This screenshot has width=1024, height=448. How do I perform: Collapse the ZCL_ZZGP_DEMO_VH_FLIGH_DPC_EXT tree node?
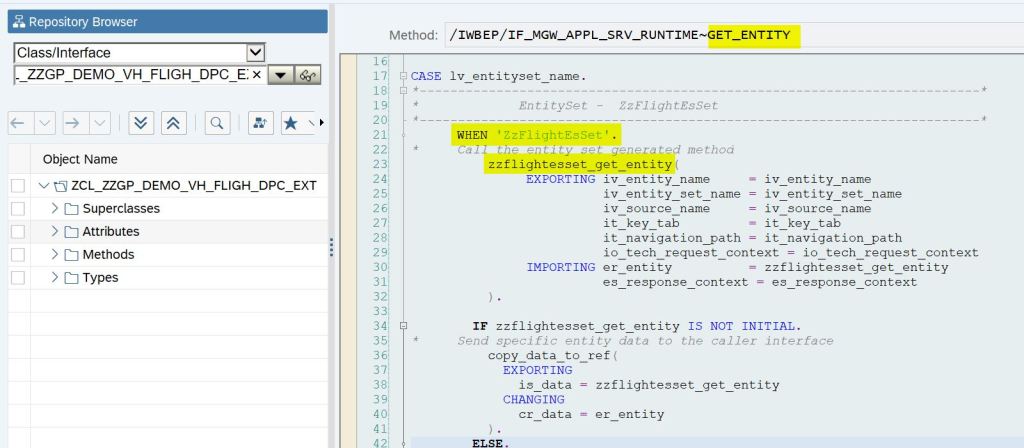pyautogui.click(x=44, y=186)
